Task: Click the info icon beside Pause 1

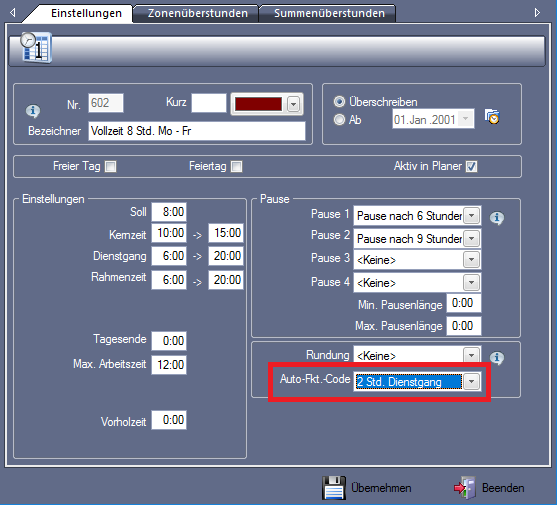Action: click(x=497, y=218)
